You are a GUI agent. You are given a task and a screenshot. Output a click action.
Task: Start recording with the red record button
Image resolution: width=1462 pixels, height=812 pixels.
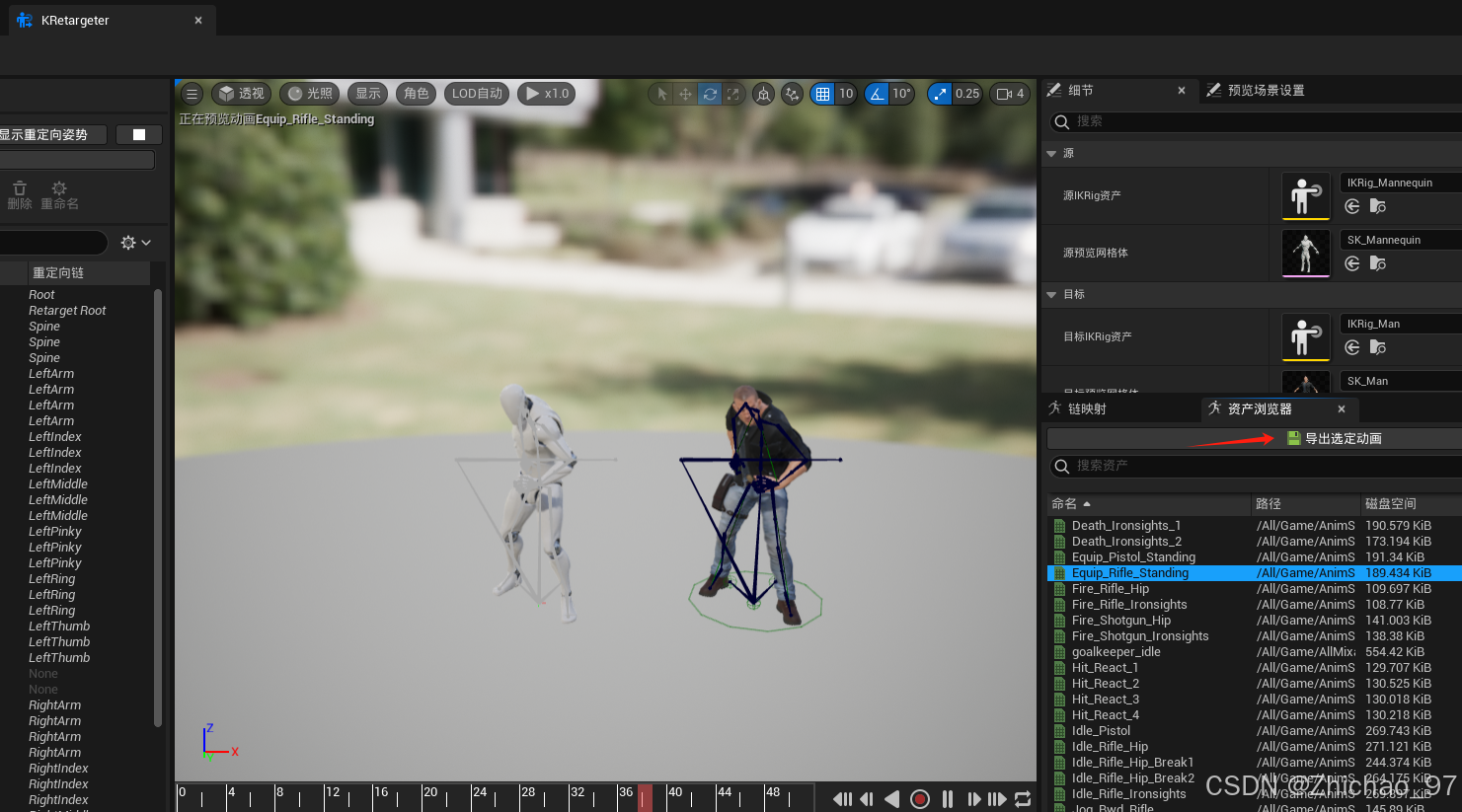(x=920, y=799)
